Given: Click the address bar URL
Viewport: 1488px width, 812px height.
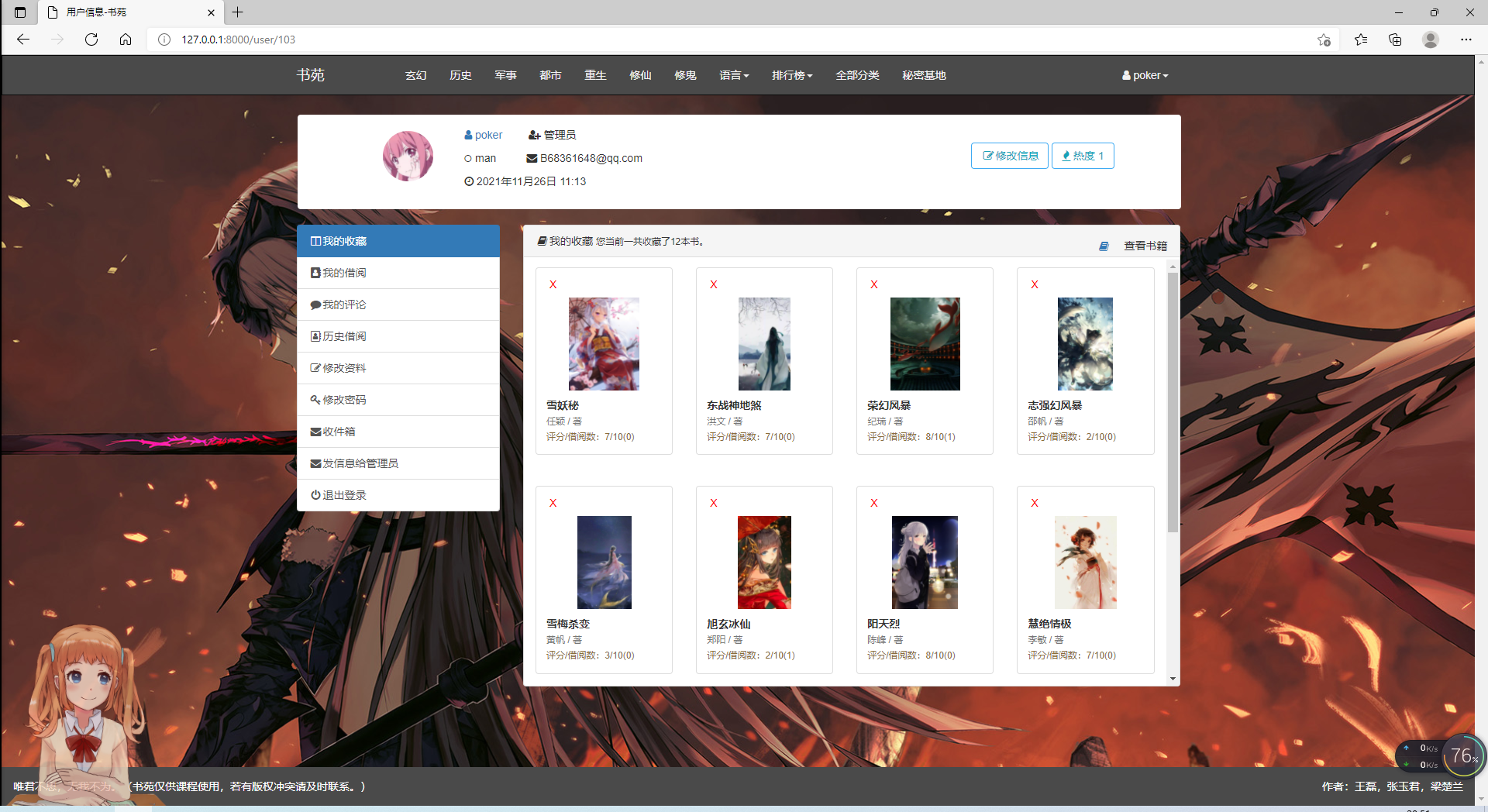Looking at the screenshot, I should point(239,40).
